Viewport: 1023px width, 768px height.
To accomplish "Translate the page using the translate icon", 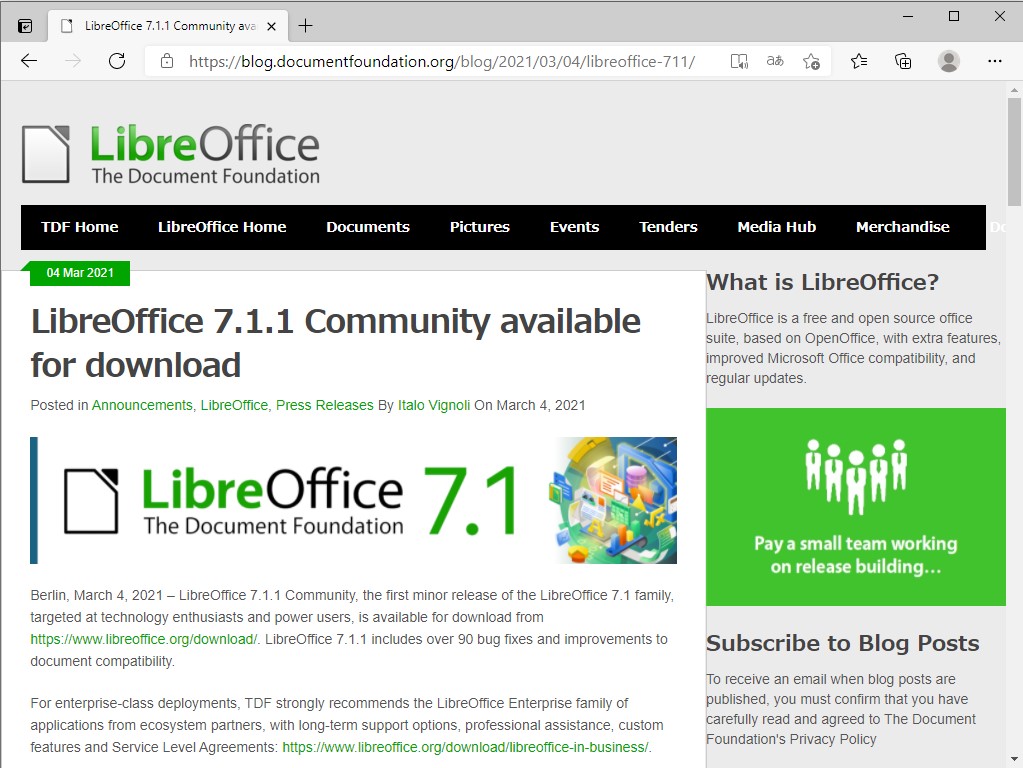I will (774, 61).
